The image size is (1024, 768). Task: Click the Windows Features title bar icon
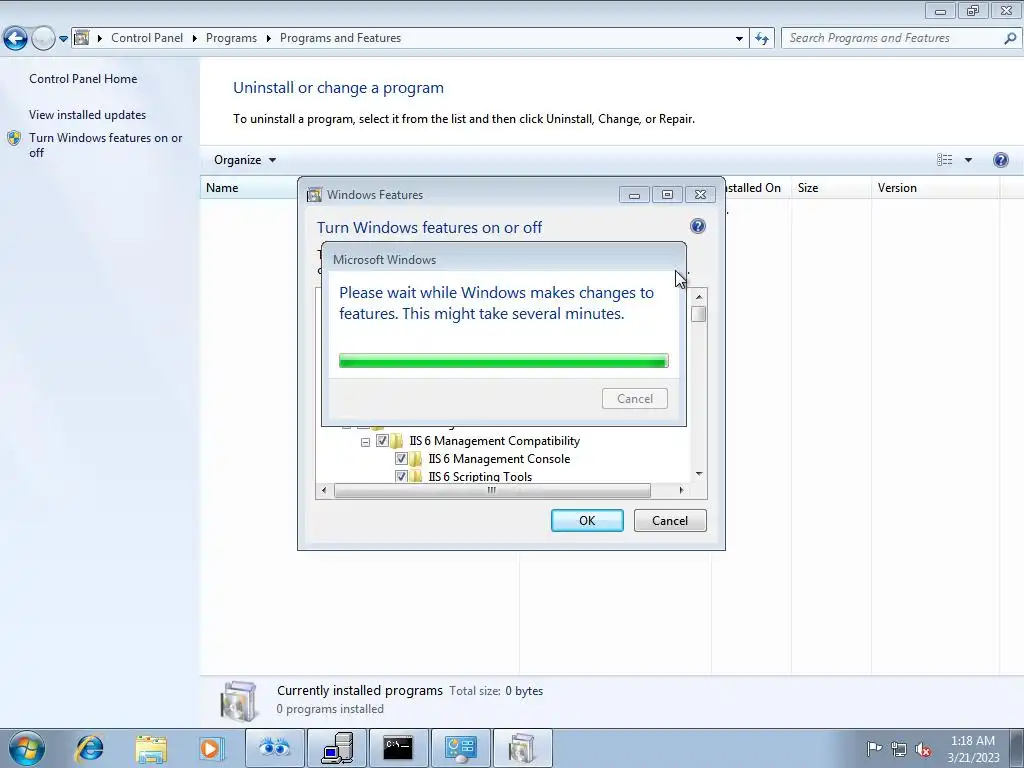pyautogui.click(x=314, y=195)
